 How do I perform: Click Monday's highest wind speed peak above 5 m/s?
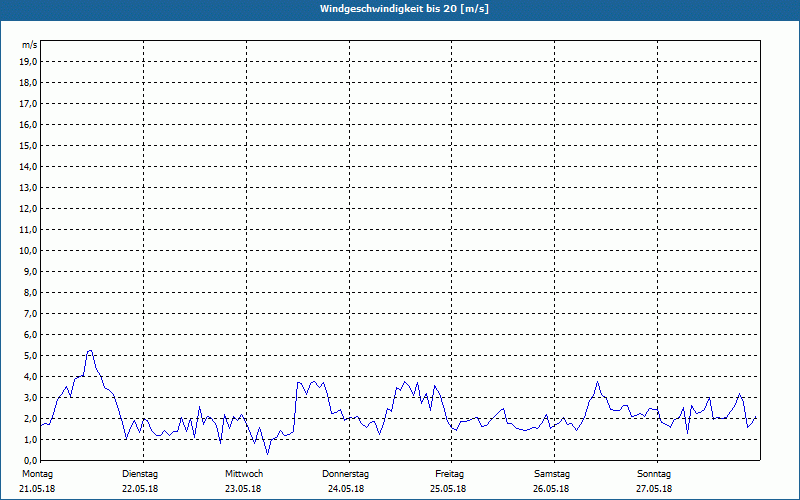[x=90, y=351]
